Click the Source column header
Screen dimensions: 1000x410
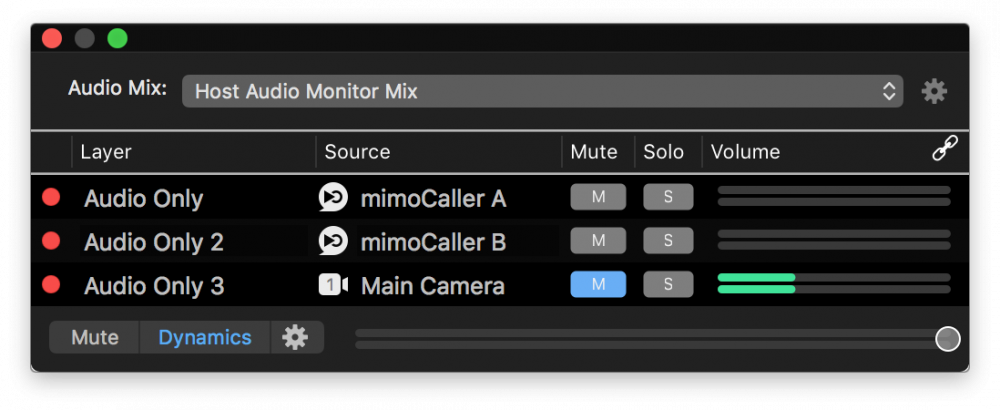(x=357, y=152)
